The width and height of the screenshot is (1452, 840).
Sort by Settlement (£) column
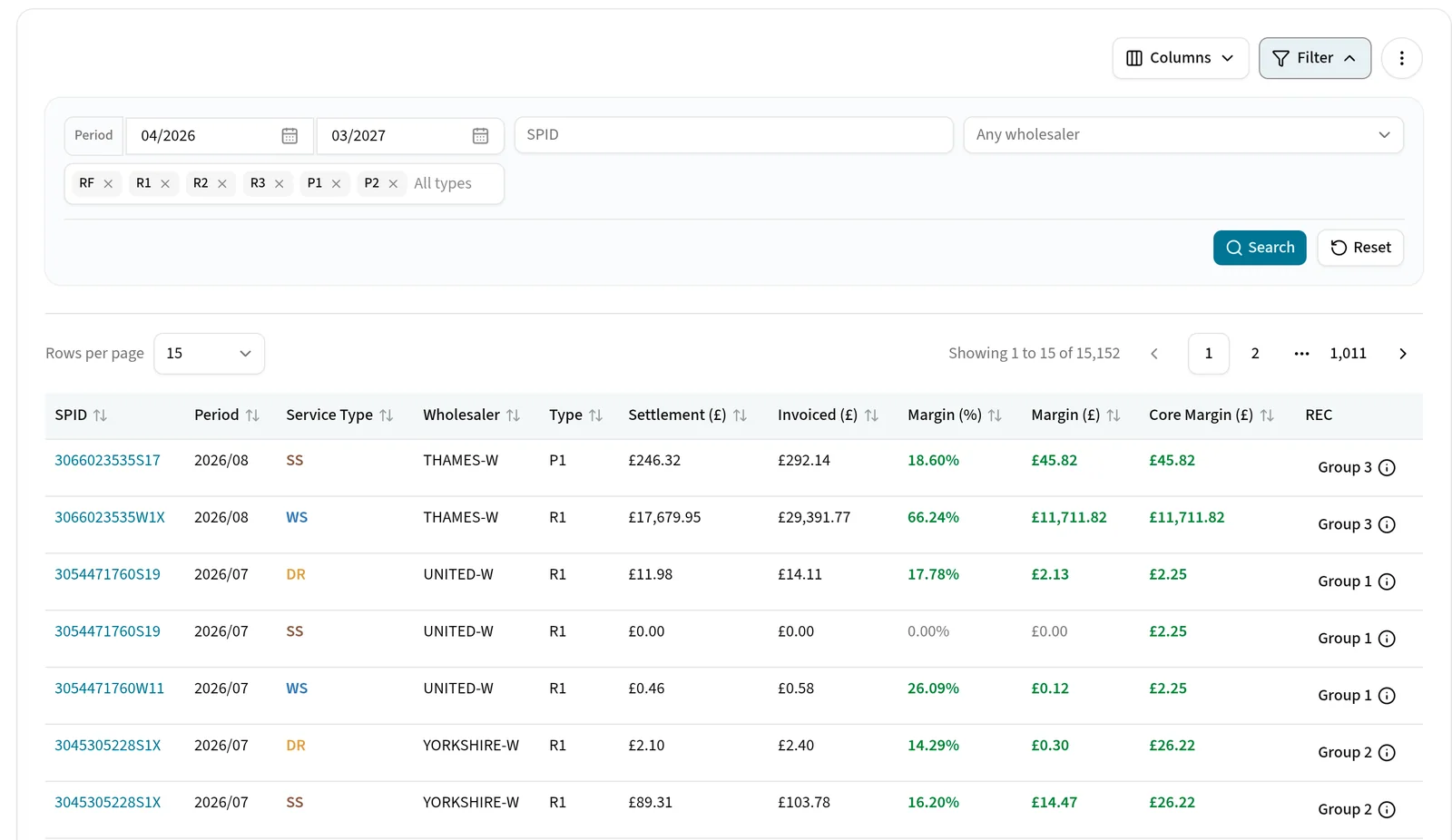coord(740,415)
